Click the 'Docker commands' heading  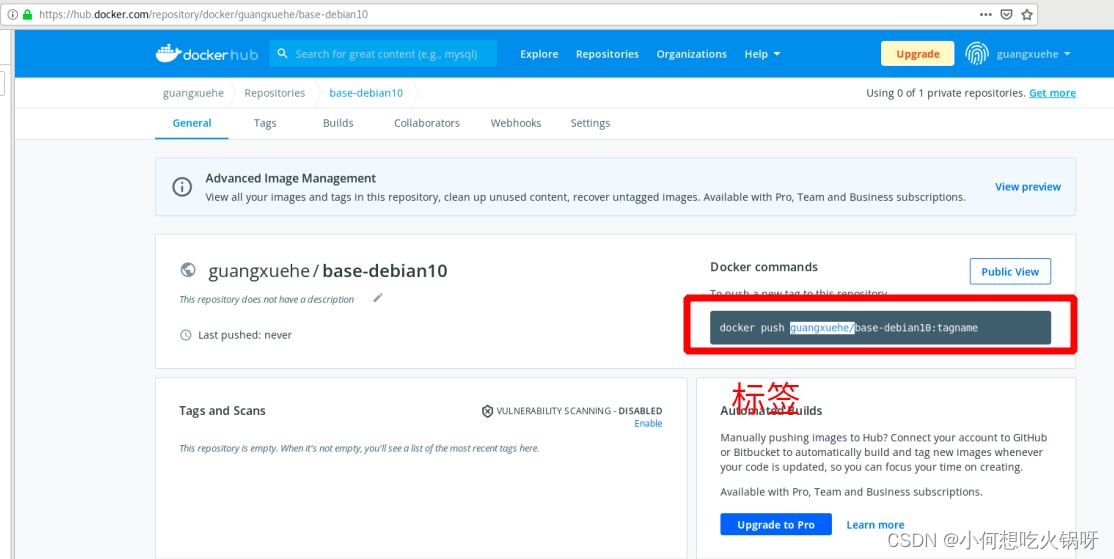click(764, 267)
